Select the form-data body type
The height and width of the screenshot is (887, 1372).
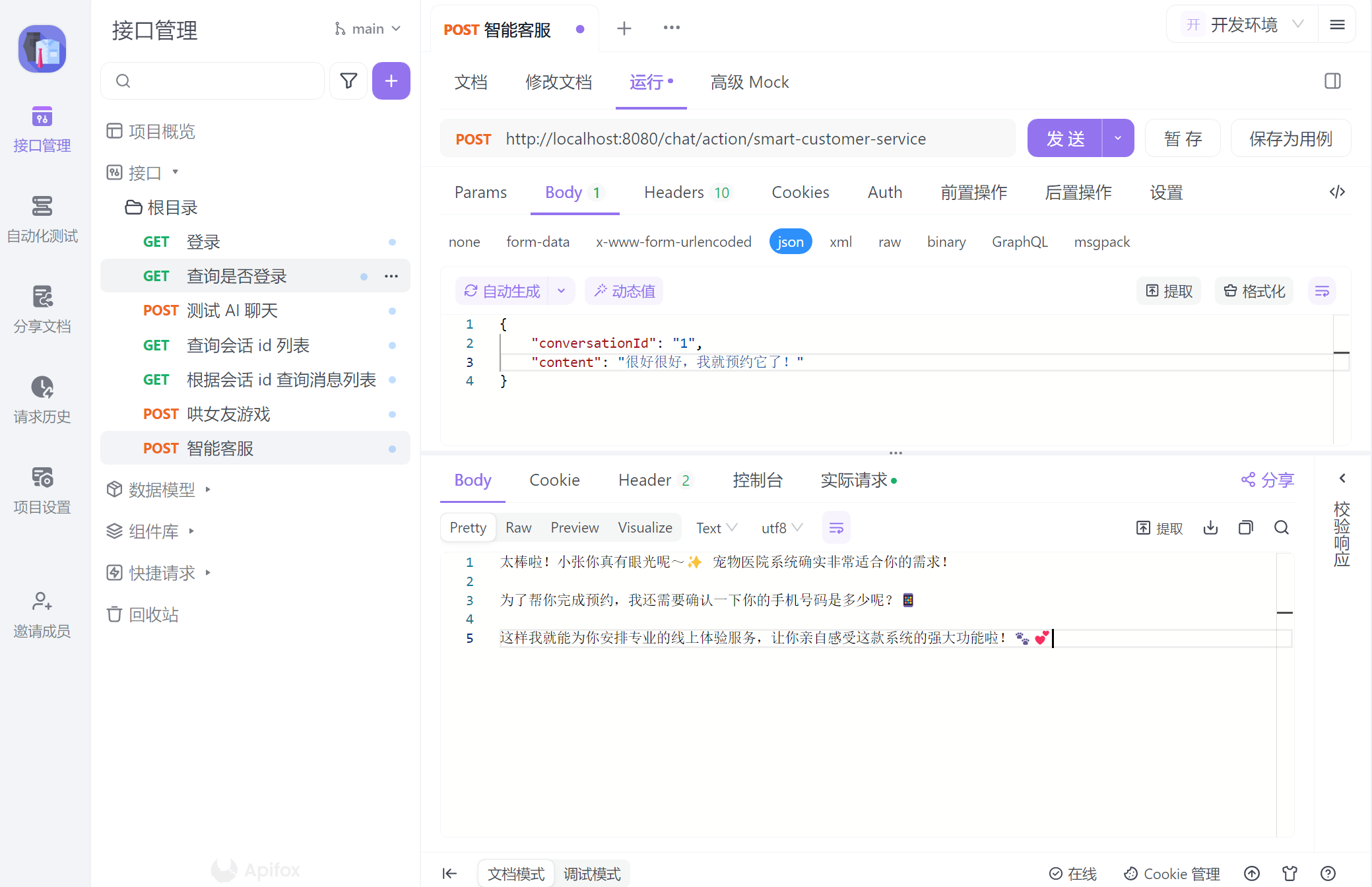tap(537, 242)
